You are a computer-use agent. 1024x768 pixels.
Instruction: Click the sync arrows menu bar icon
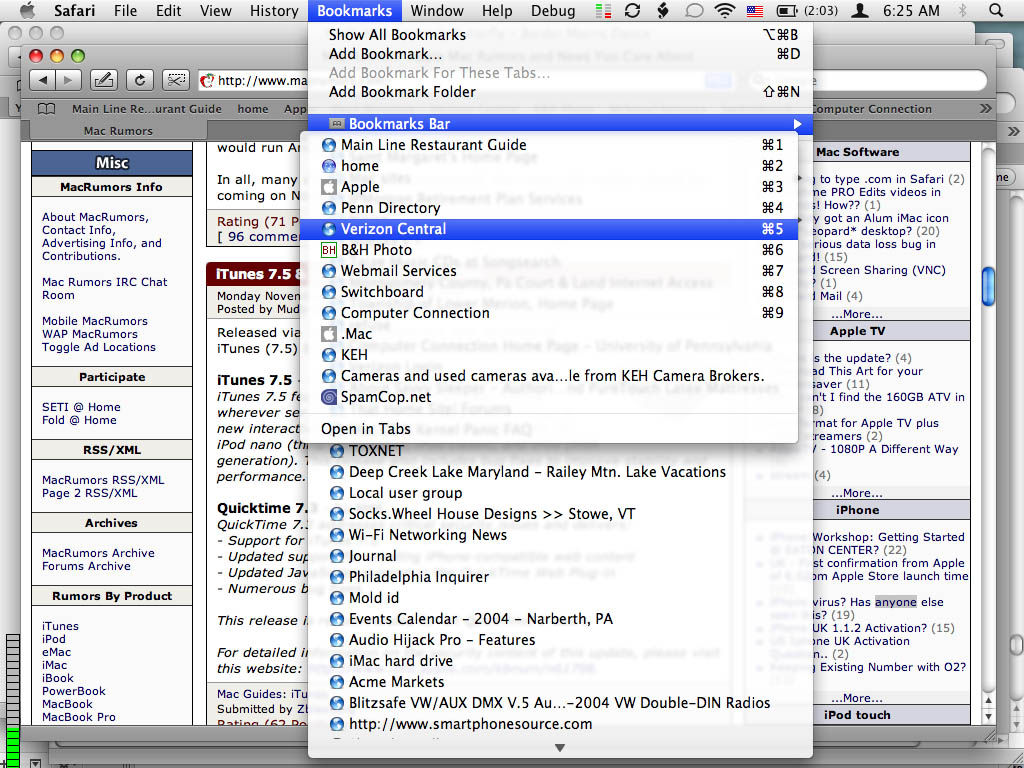[x=632, y=10]
